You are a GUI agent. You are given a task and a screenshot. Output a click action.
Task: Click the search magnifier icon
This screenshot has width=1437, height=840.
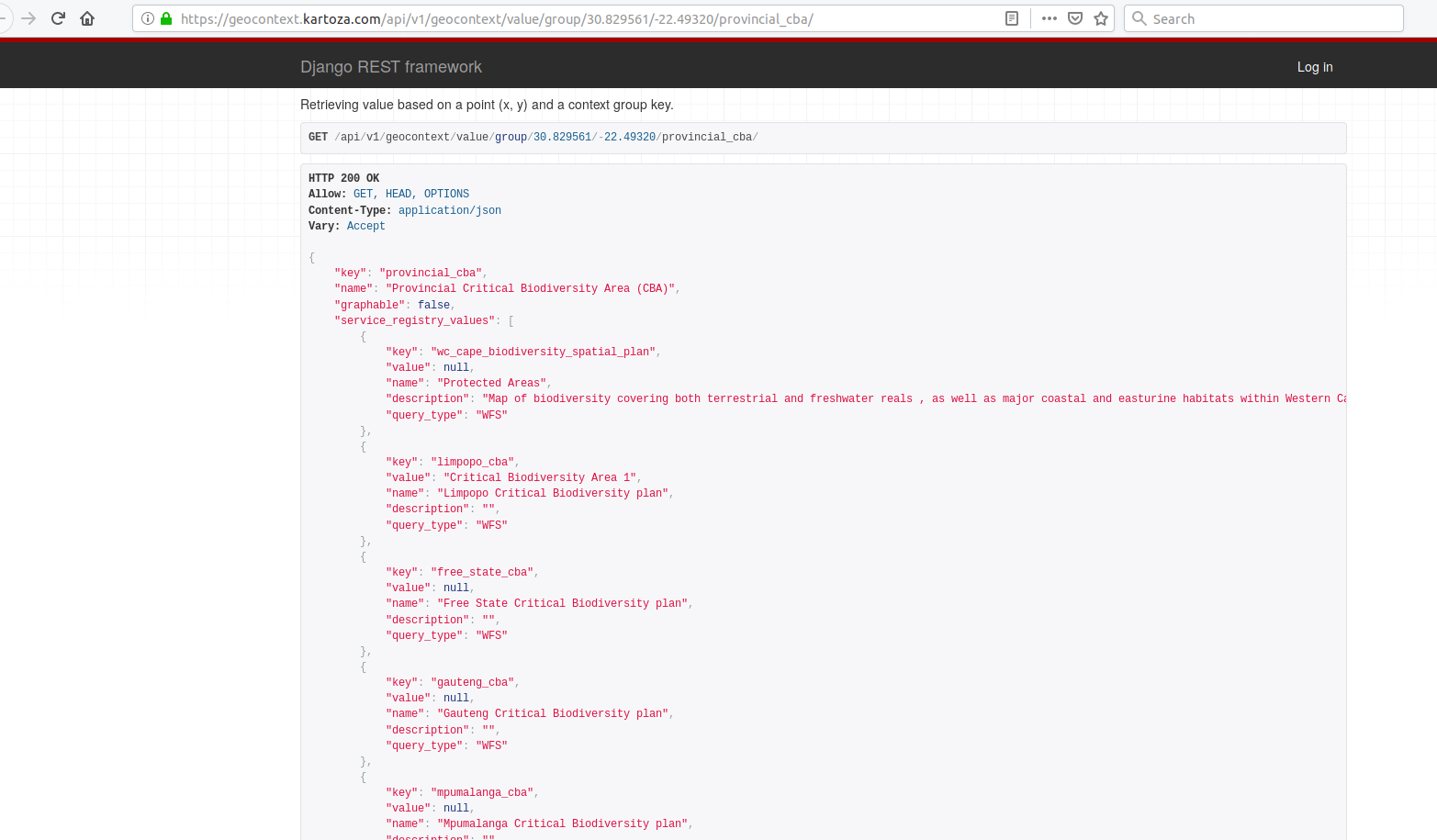(1139, 18)
